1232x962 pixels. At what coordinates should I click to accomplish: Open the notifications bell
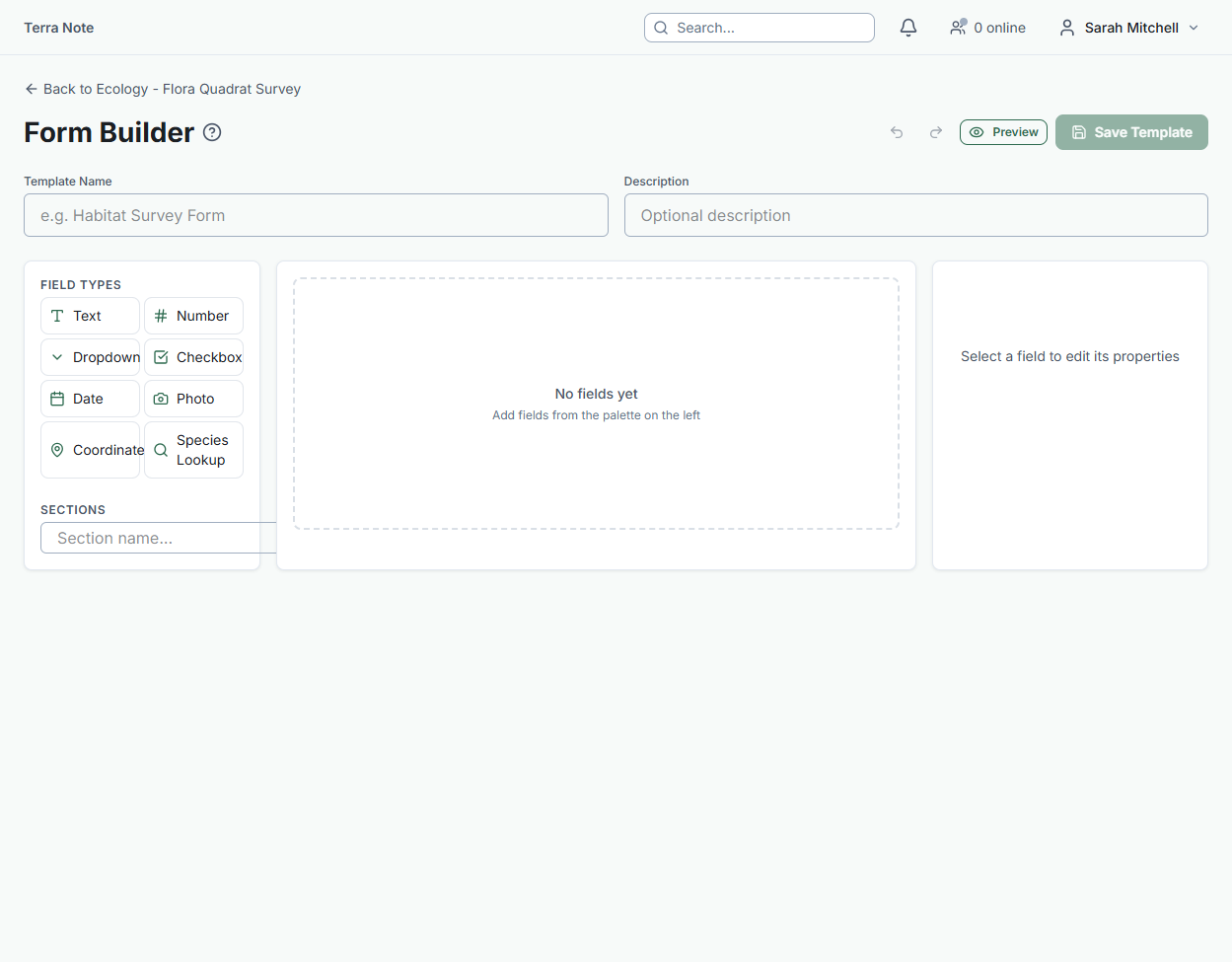coord(908,28)
